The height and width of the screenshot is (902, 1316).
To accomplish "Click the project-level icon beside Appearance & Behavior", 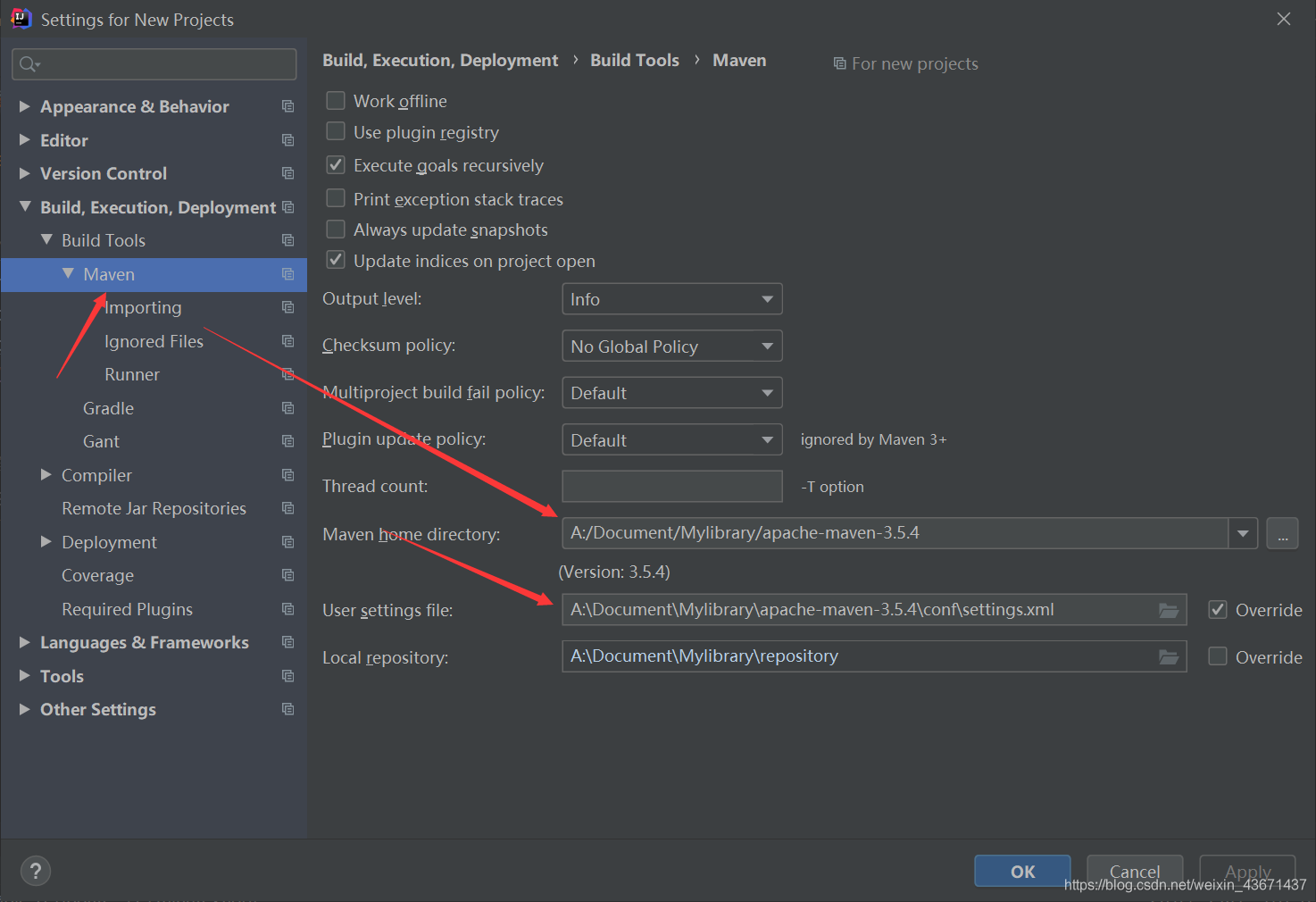I will tap(287, 106).
